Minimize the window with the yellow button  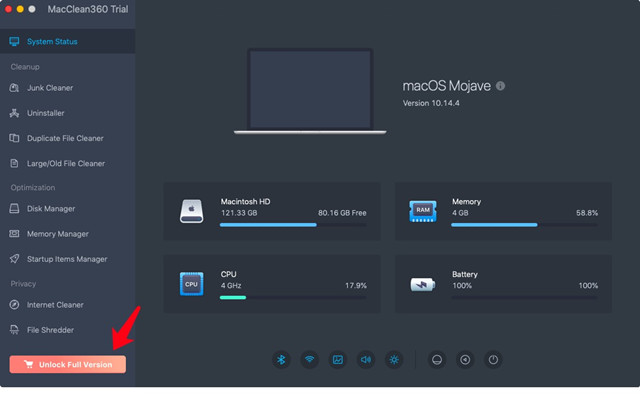pyautogui.click(x=20, y=9)
